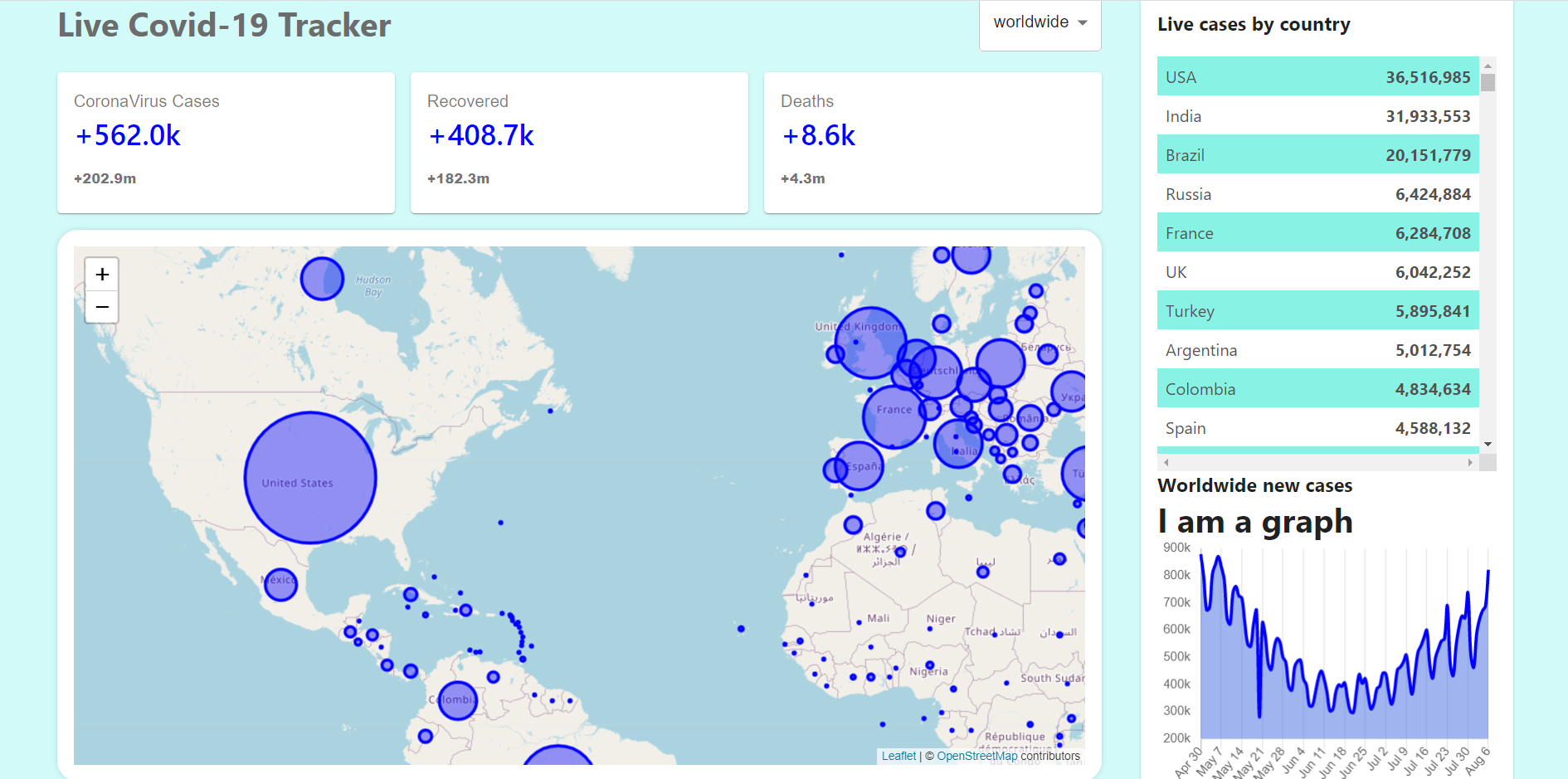Click the horizontal scrollbar right arrow

click(x=1471, y=462)
